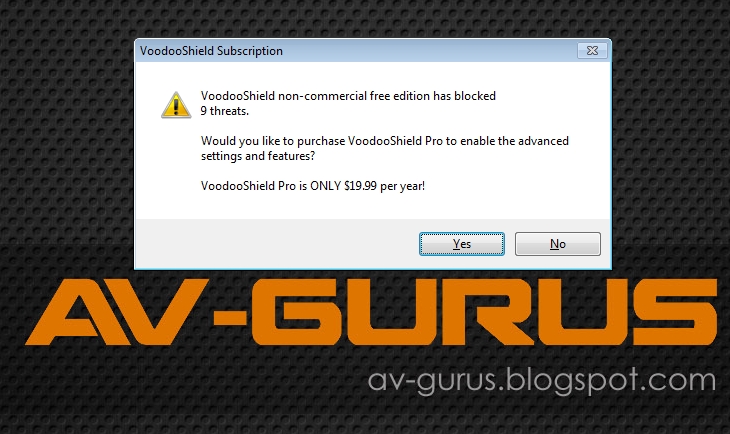Screen dimensions: 730x434
Task: Click the word ONLY in price line
Action: tap(326, 186)
